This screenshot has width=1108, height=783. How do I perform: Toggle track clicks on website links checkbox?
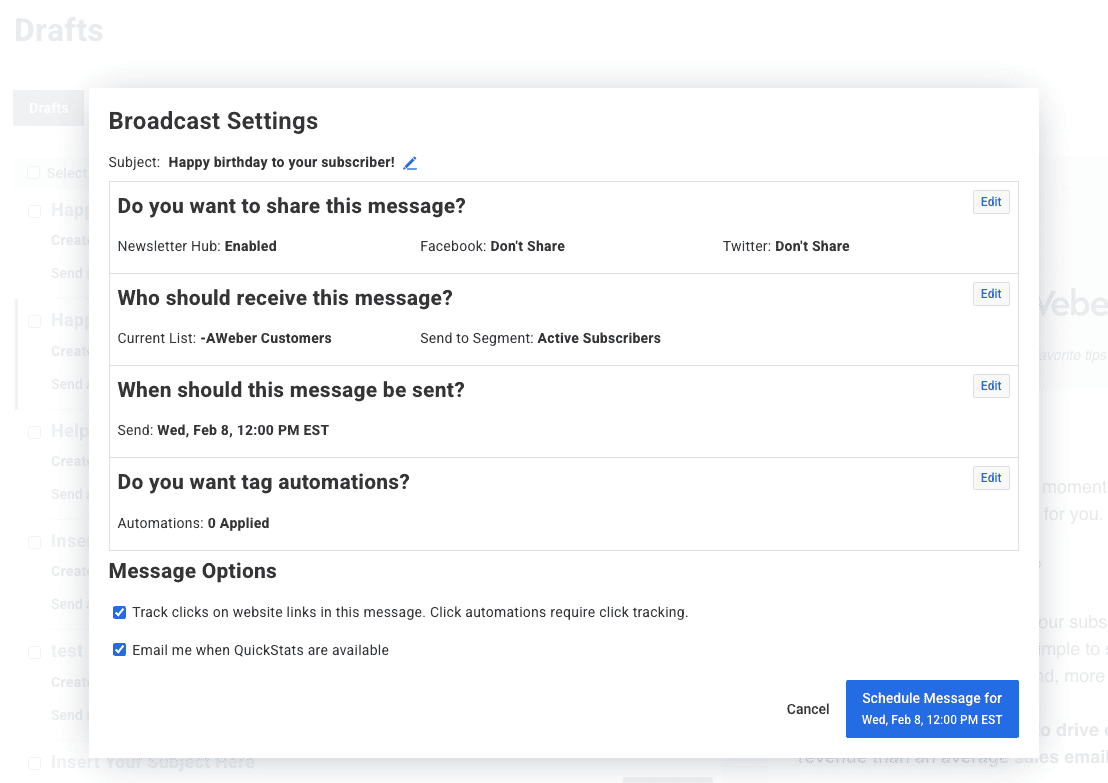pyautogui.click(x=120, y=612)
